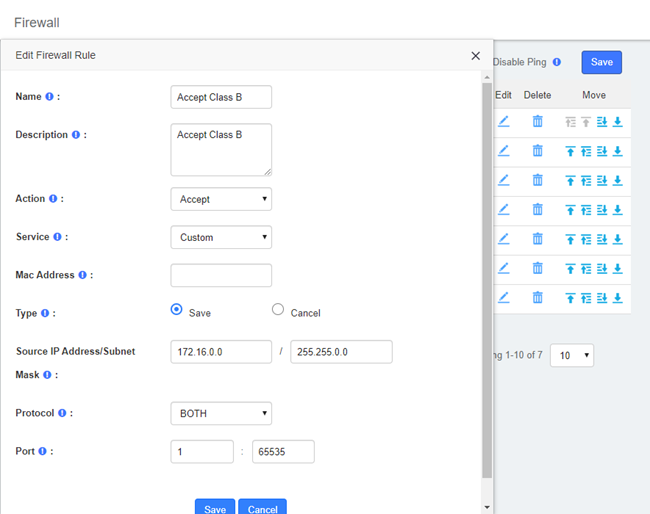The image size is (650, 514).
Task: Delete the rule in the fourth table row
Action: click(538, 210)
